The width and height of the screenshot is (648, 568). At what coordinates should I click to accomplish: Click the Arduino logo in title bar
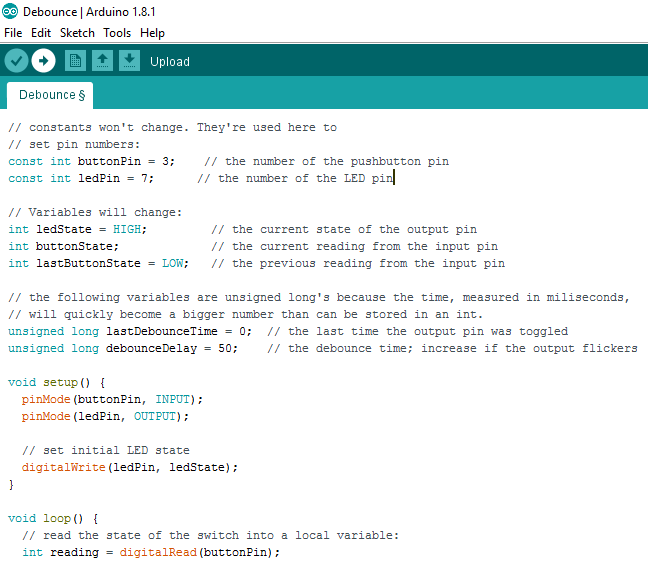click(x=10, y=11)
